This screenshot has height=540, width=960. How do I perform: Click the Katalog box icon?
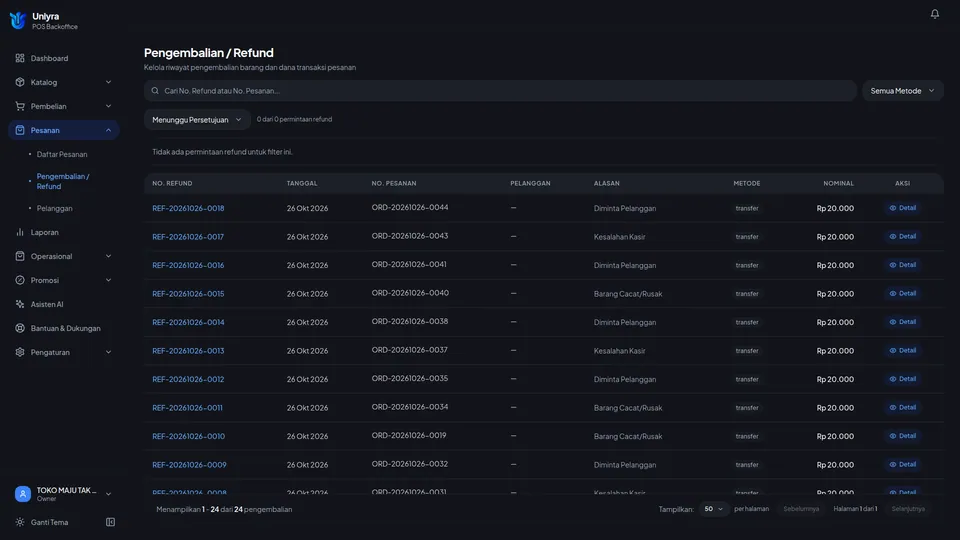point(20,82)
